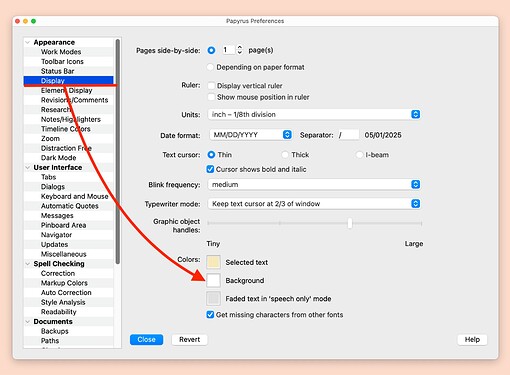
Task: Collapse the Spell Checking section
Action: click(28, 264)
